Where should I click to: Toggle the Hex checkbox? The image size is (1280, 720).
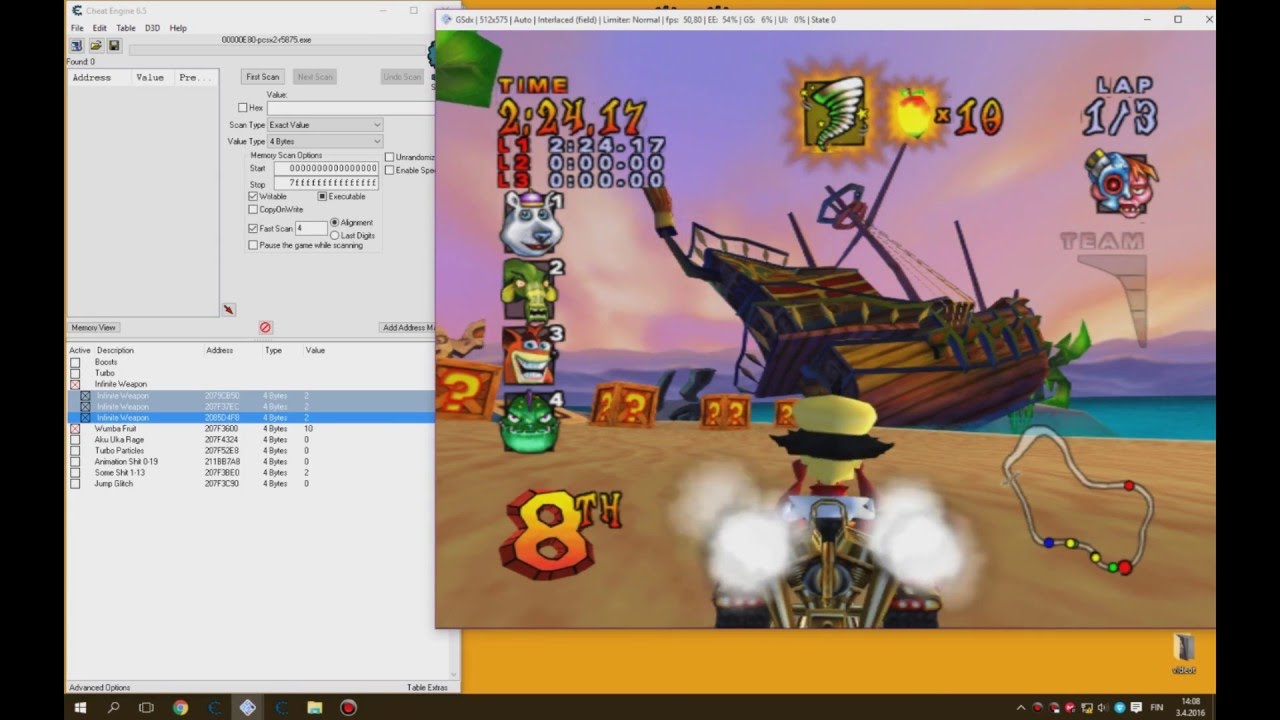click(x=243, y=107)
